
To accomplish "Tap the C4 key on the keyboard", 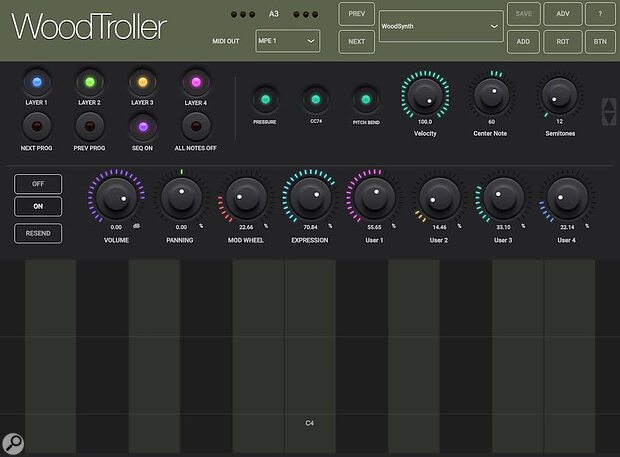I will [310, 356].
